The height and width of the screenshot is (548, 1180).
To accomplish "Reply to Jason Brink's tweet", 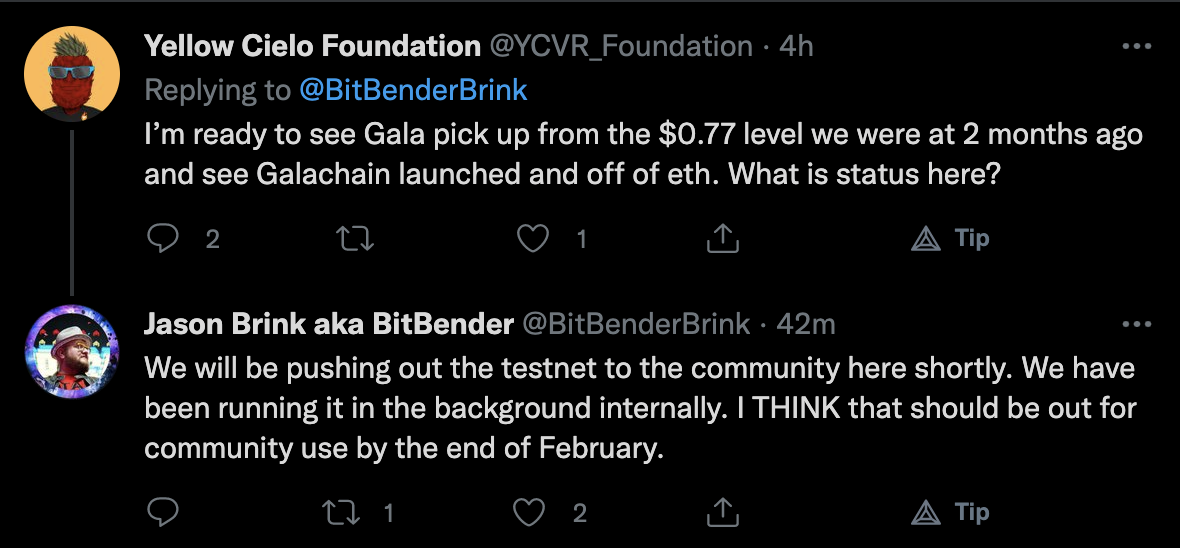I will tap(162, 512).
